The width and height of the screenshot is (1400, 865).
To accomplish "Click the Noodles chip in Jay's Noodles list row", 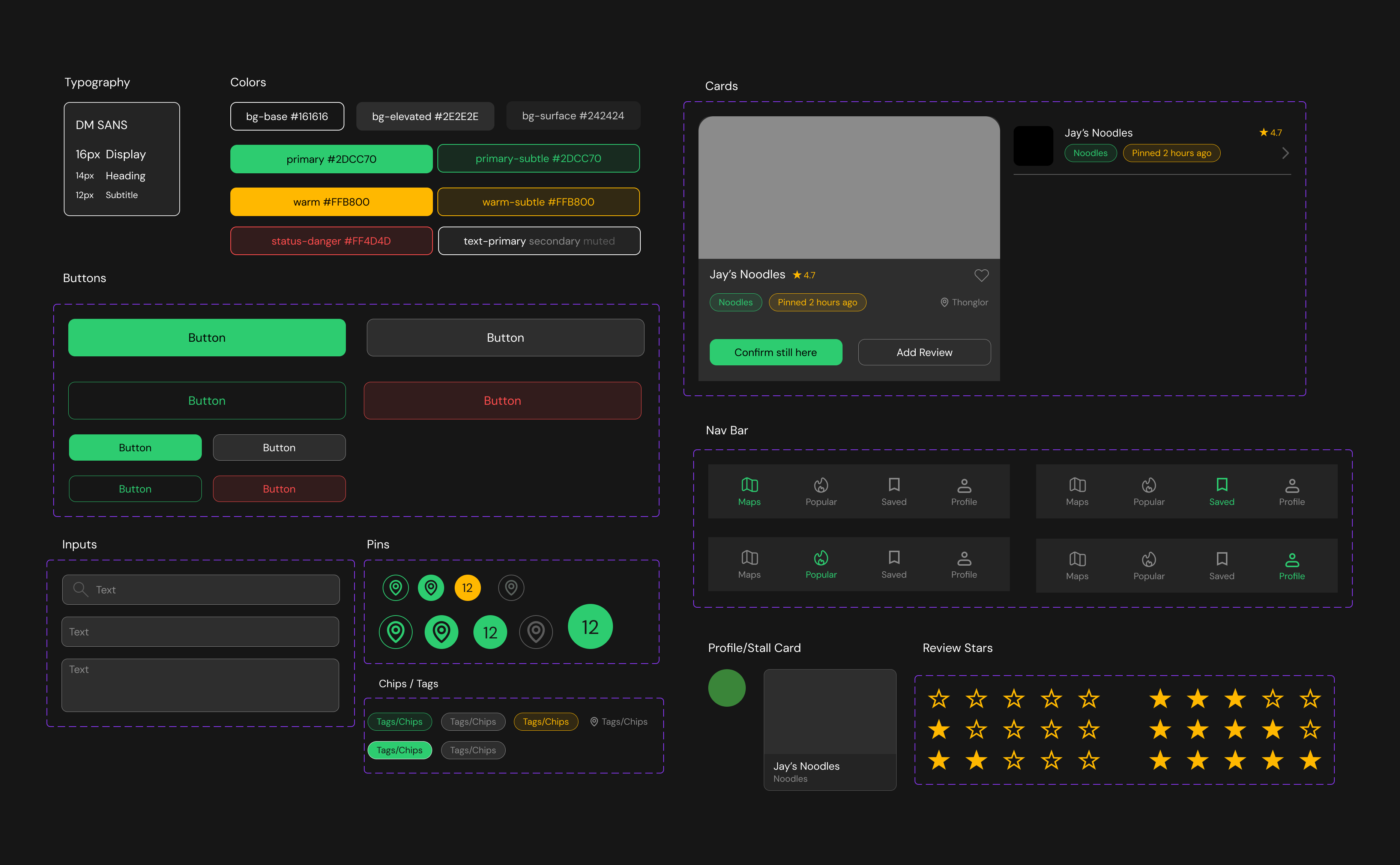I will click(x=1090, y=153).
